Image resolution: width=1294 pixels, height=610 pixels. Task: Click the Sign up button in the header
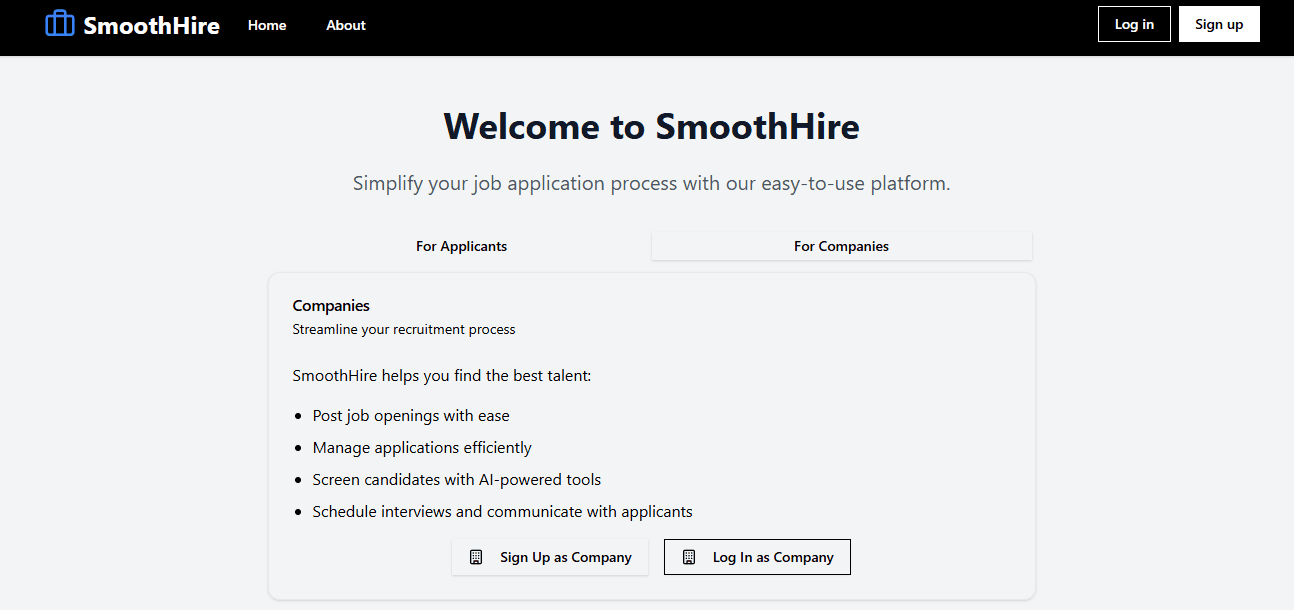click(x=1219, y=23)
